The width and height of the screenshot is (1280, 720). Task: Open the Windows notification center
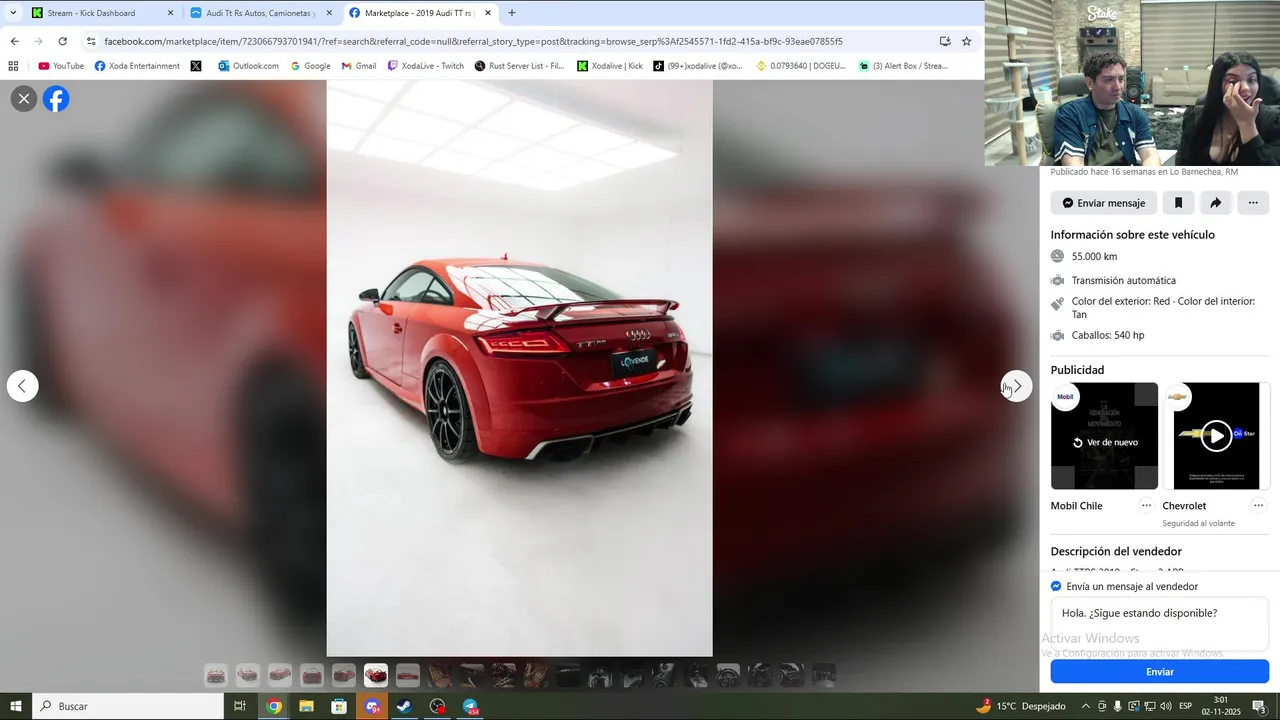click(x=1260, y=706)
